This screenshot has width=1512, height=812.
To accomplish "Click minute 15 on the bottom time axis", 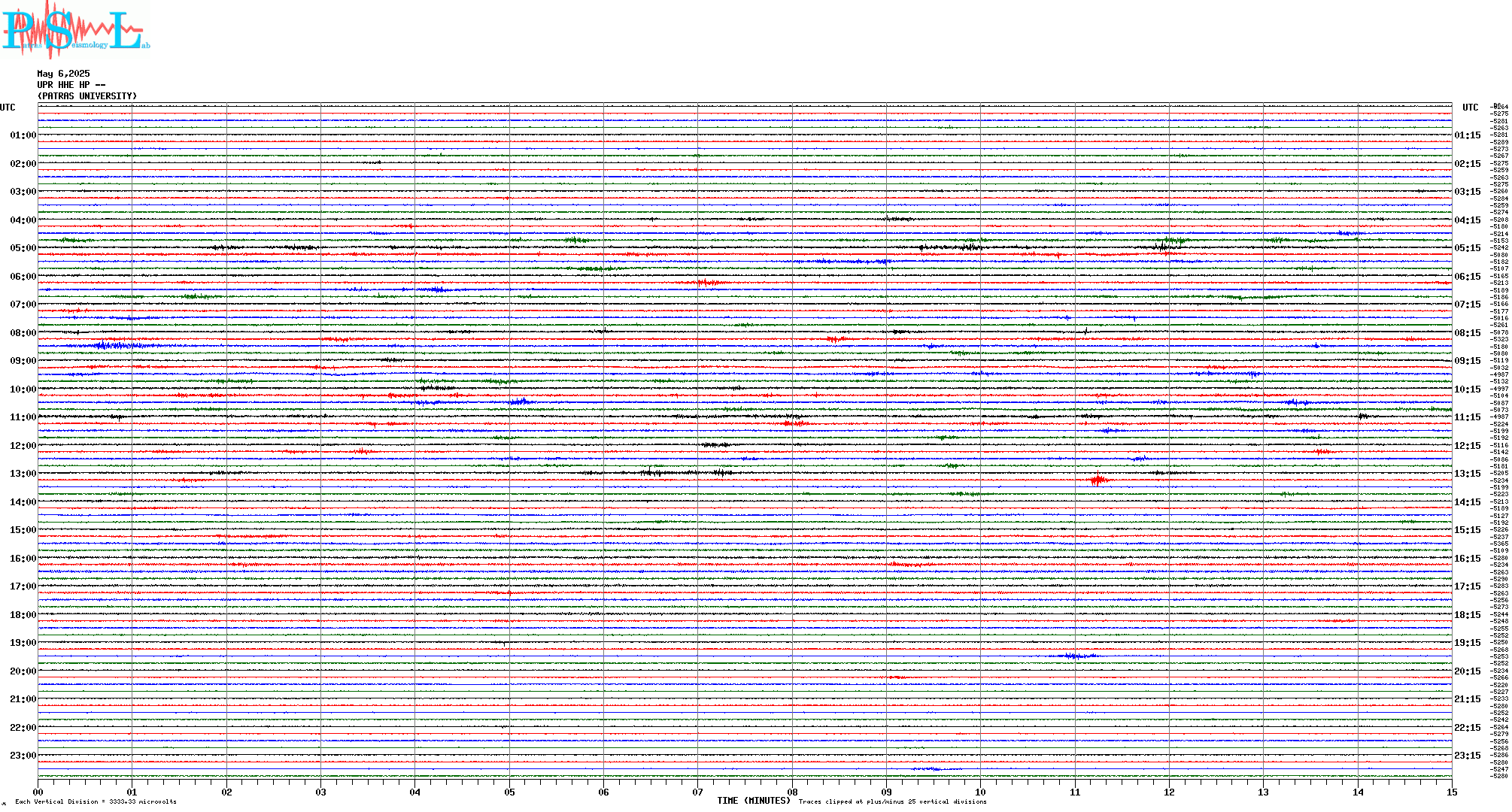I will click(x=1452, y=792).
